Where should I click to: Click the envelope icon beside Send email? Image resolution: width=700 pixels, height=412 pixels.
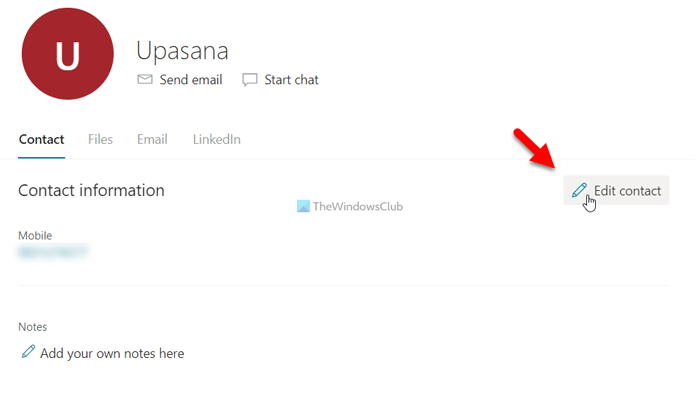[145, 80]
